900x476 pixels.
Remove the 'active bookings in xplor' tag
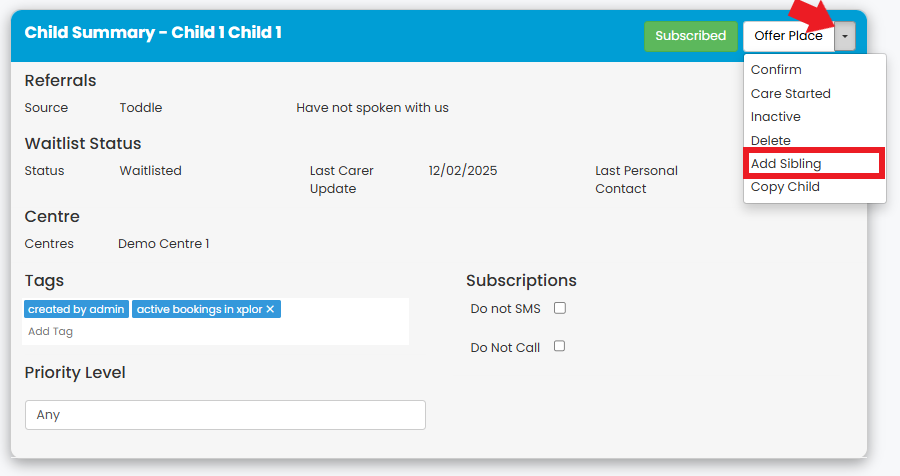270,309
